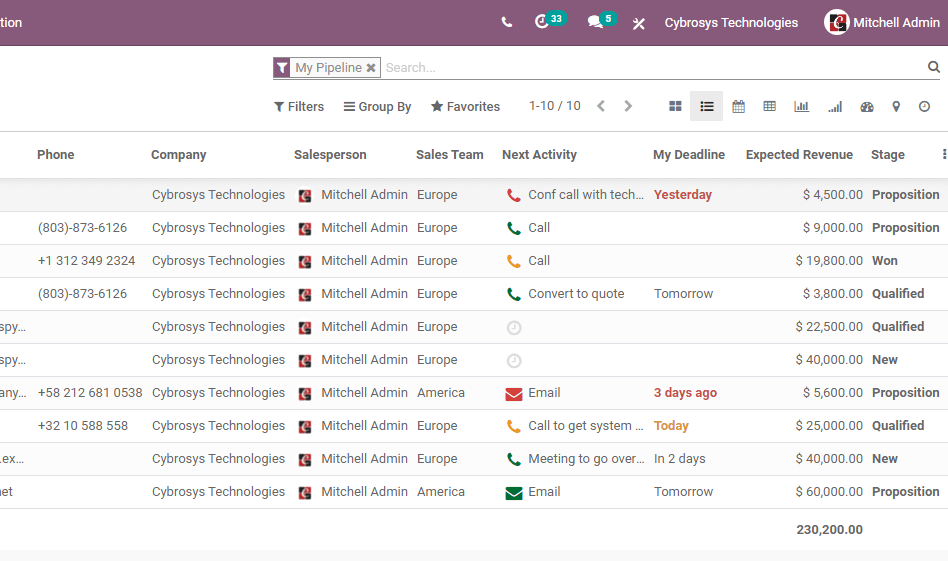Screen dimensions: 948x561
Task: Click phone number +58 212 681 0538
Action: coord(90,393)
